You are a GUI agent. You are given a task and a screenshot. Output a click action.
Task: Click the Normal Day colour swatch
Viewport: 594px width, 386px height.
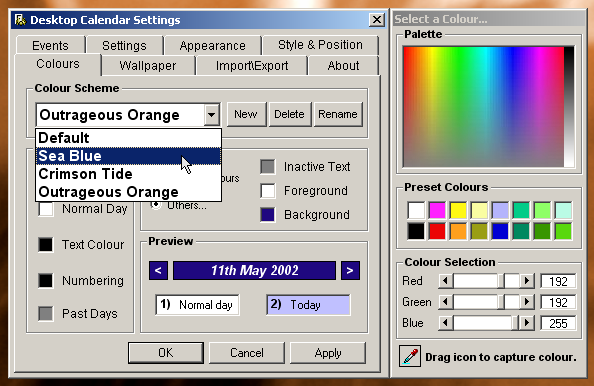pyautogui.click(x=46, y=209)
